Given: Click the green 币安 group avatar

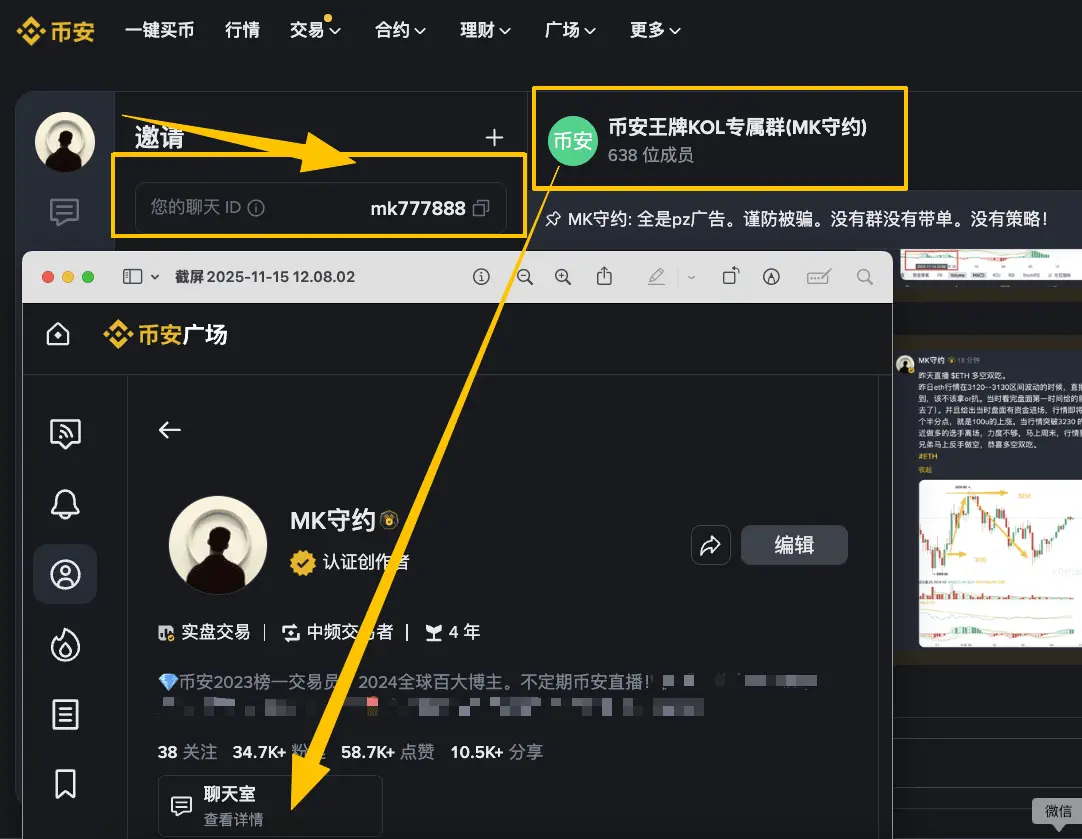Looking at the screenshot, I should (573, 141).
